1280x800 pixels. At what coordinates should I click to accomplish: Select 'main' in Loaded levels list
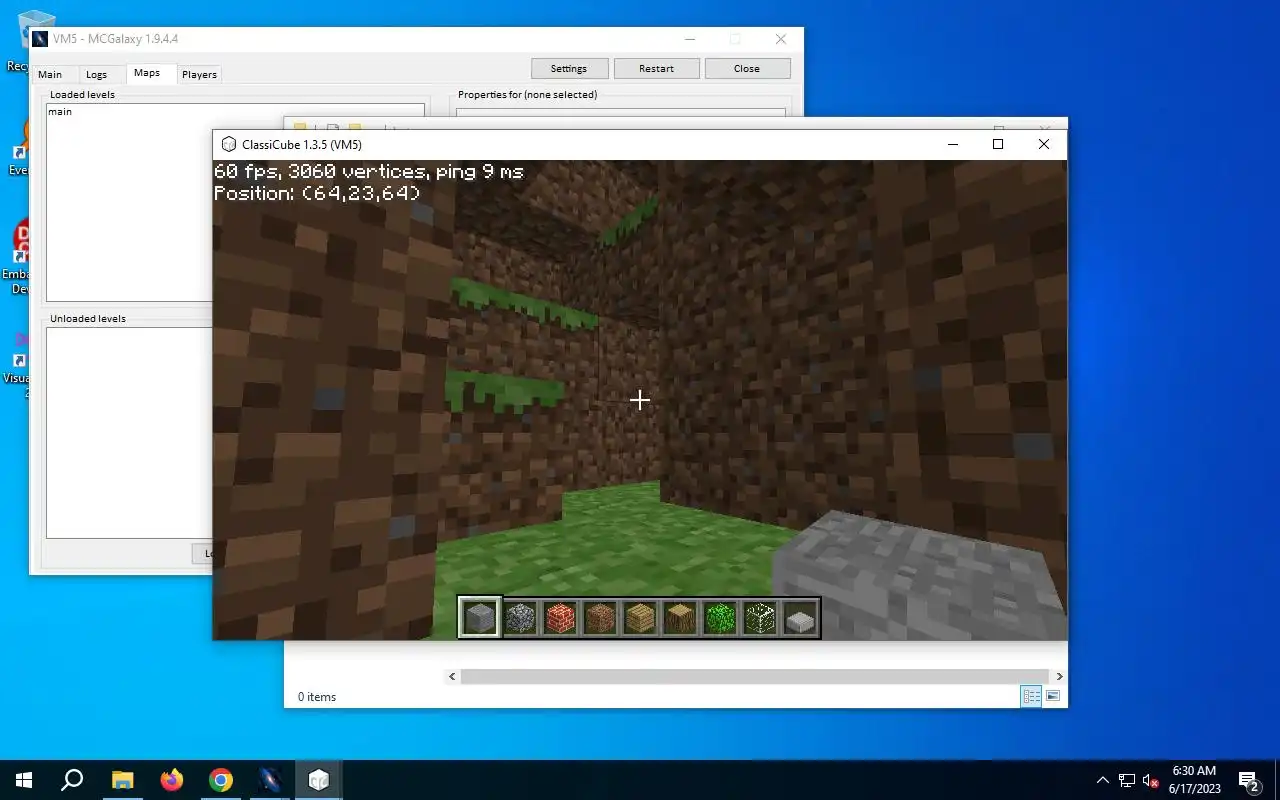(60, 112)
